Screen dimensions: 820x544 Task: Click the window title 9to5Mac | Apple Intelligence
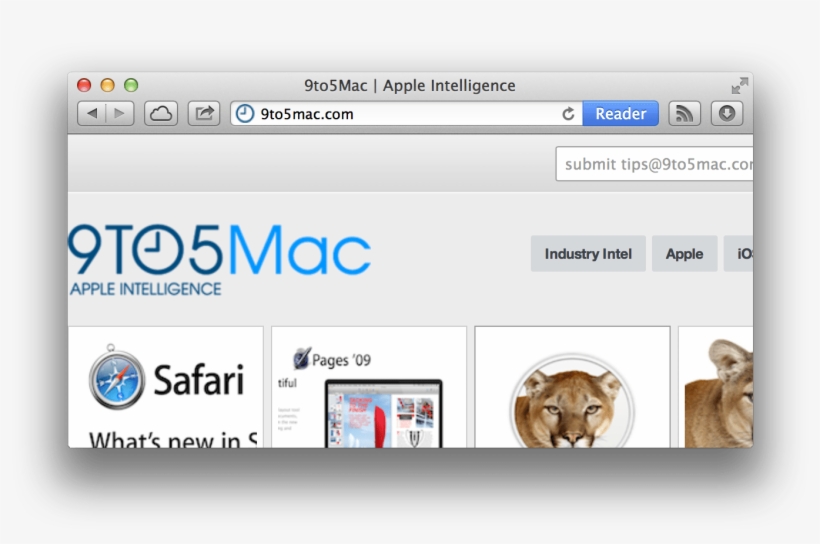(409, 85)
